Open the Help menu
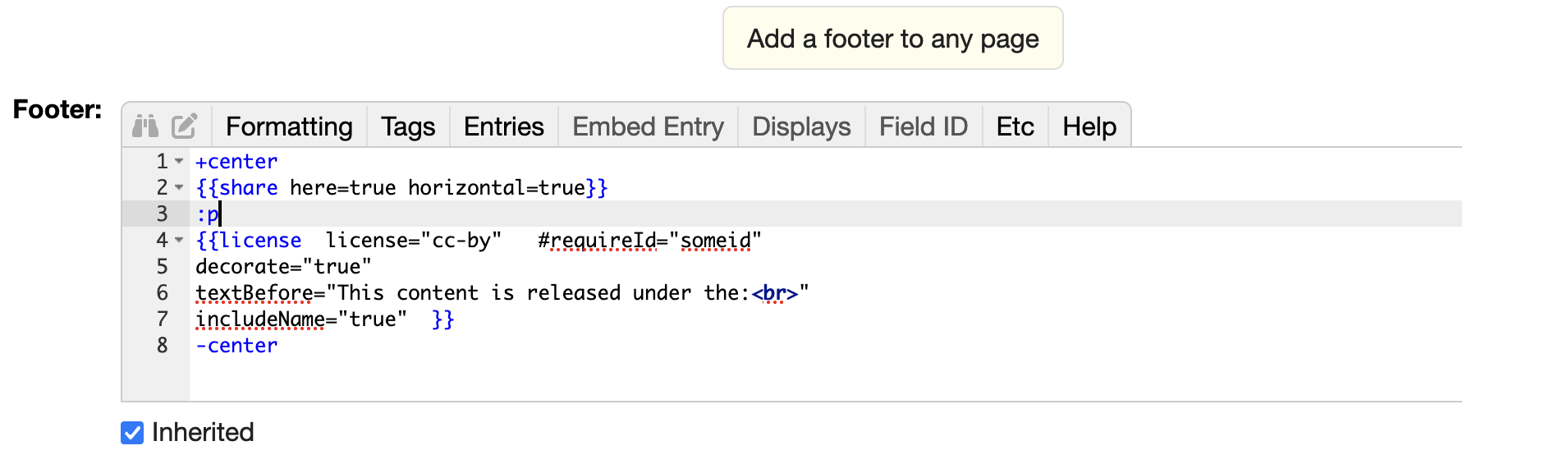The width and height of the screenshot is (1568, 455). coord(1089,126)
